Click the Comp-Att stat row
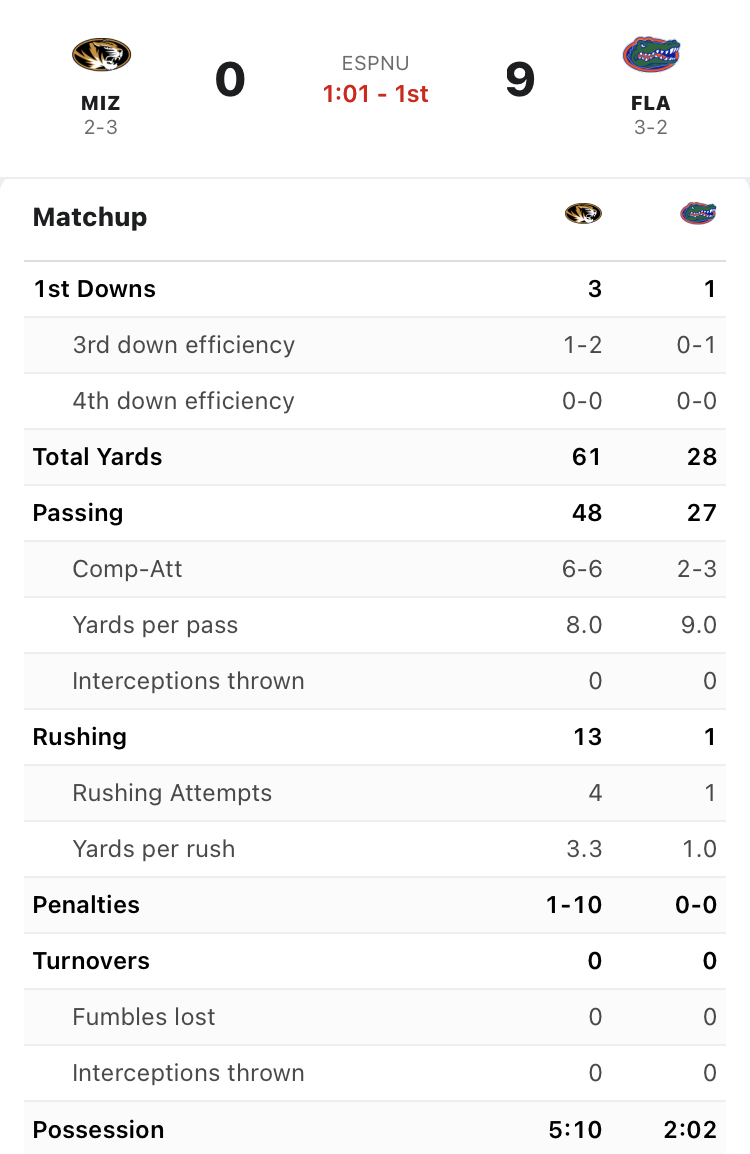 [x=375, y=569]
